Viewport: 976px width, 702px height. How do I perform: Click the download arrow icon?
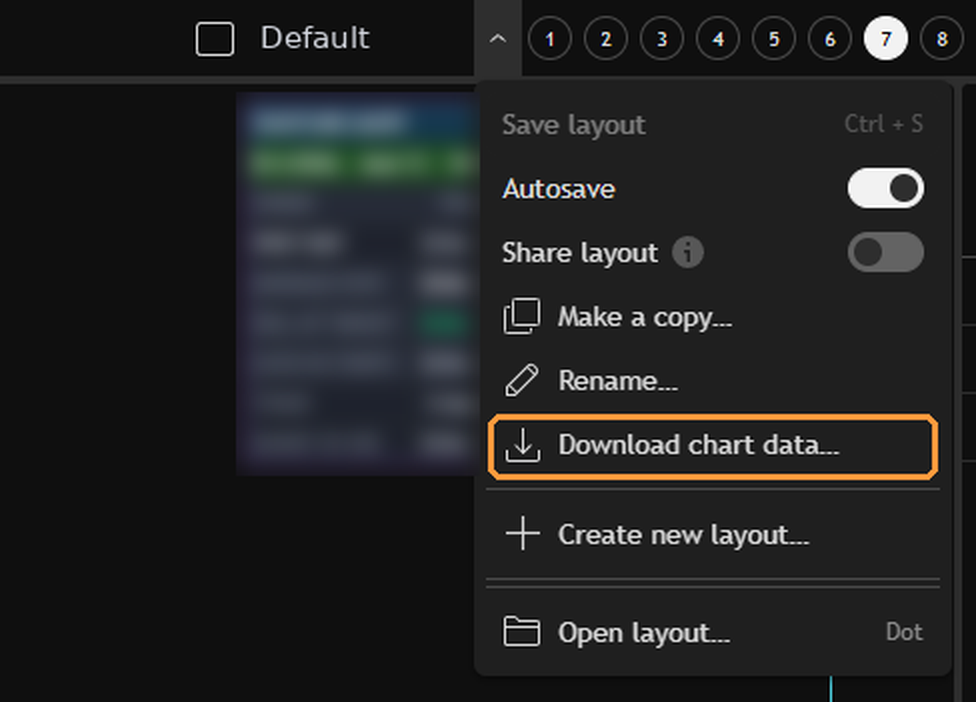coord(522,445)
